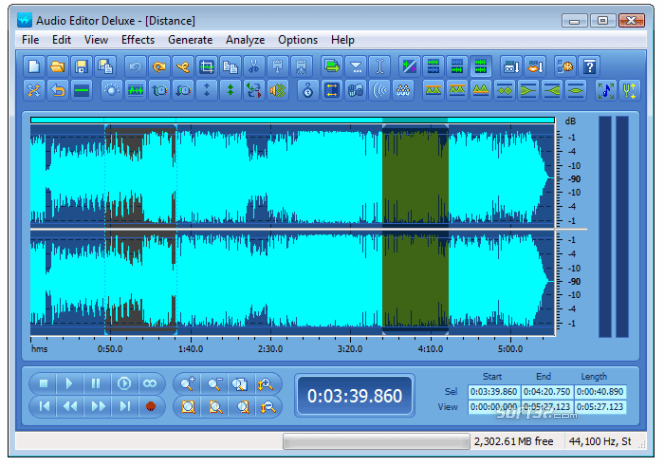The image size is (664, 466).
Task: Click the sound waves echo icon
Action: tap(380, 90)
